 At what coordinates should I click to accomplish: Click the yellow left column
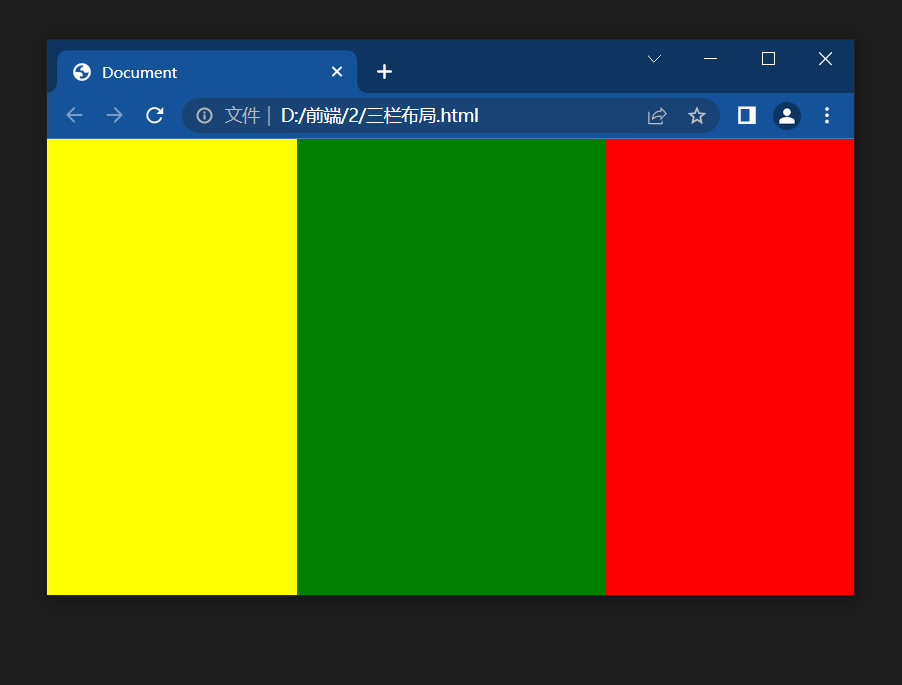[x=172, y=367]
